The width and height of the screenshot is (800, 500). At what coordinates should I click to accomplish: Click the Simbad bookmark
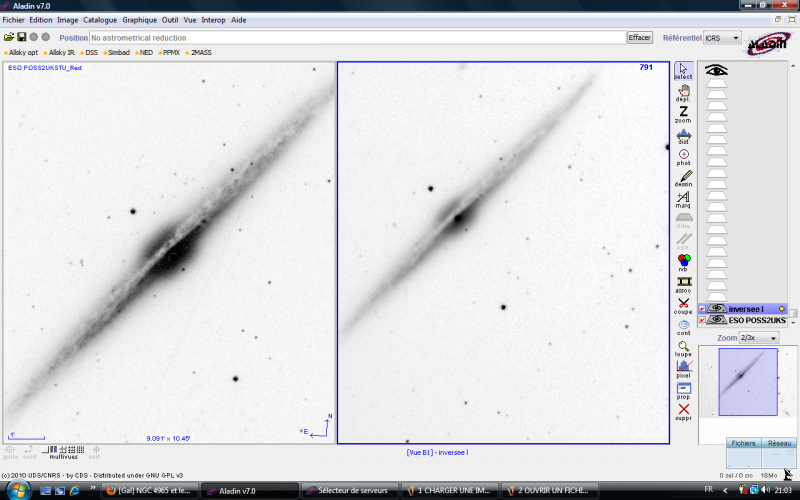(116, 53)
